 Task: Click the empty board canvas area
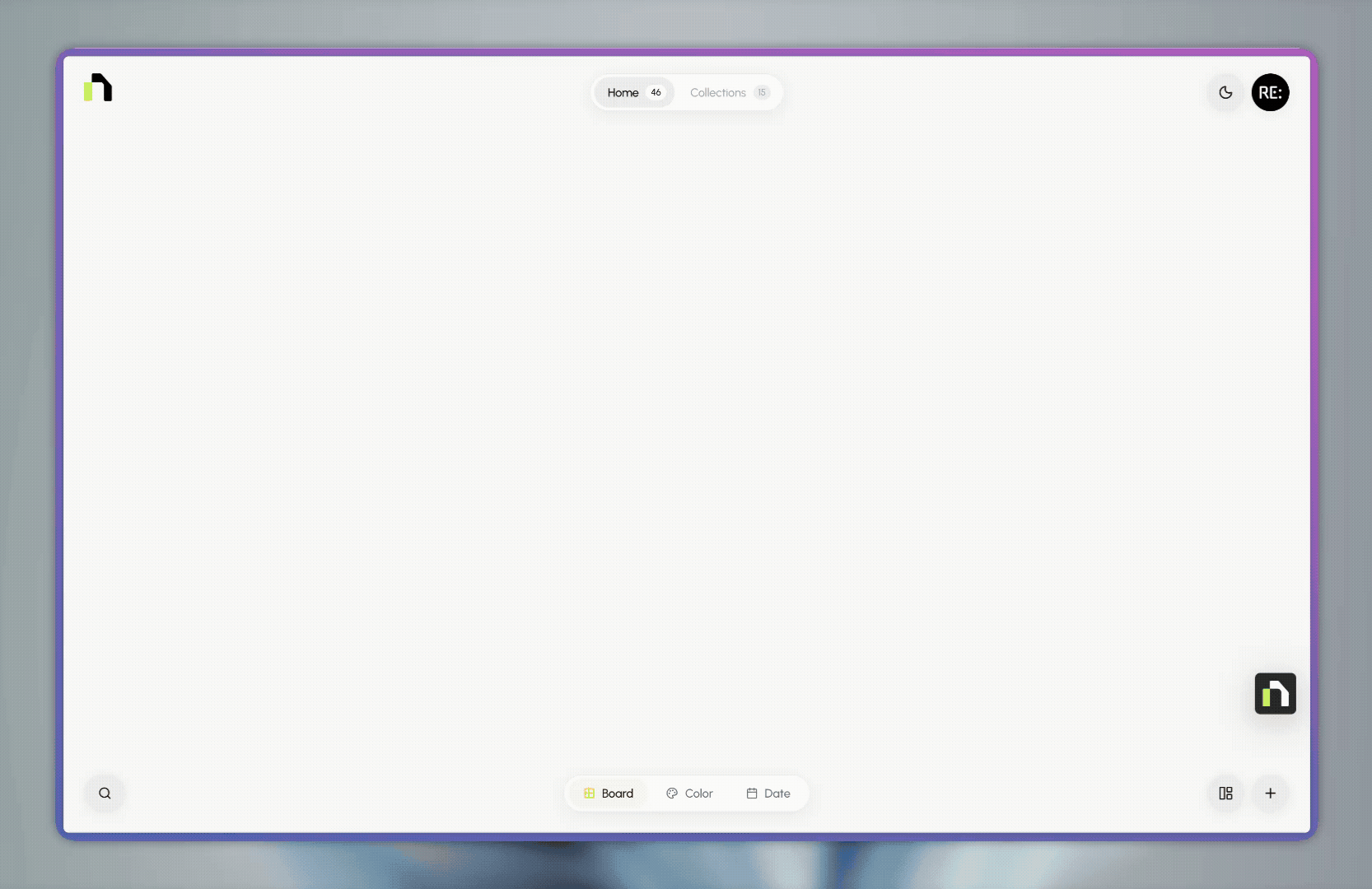[x=686, y=436]
